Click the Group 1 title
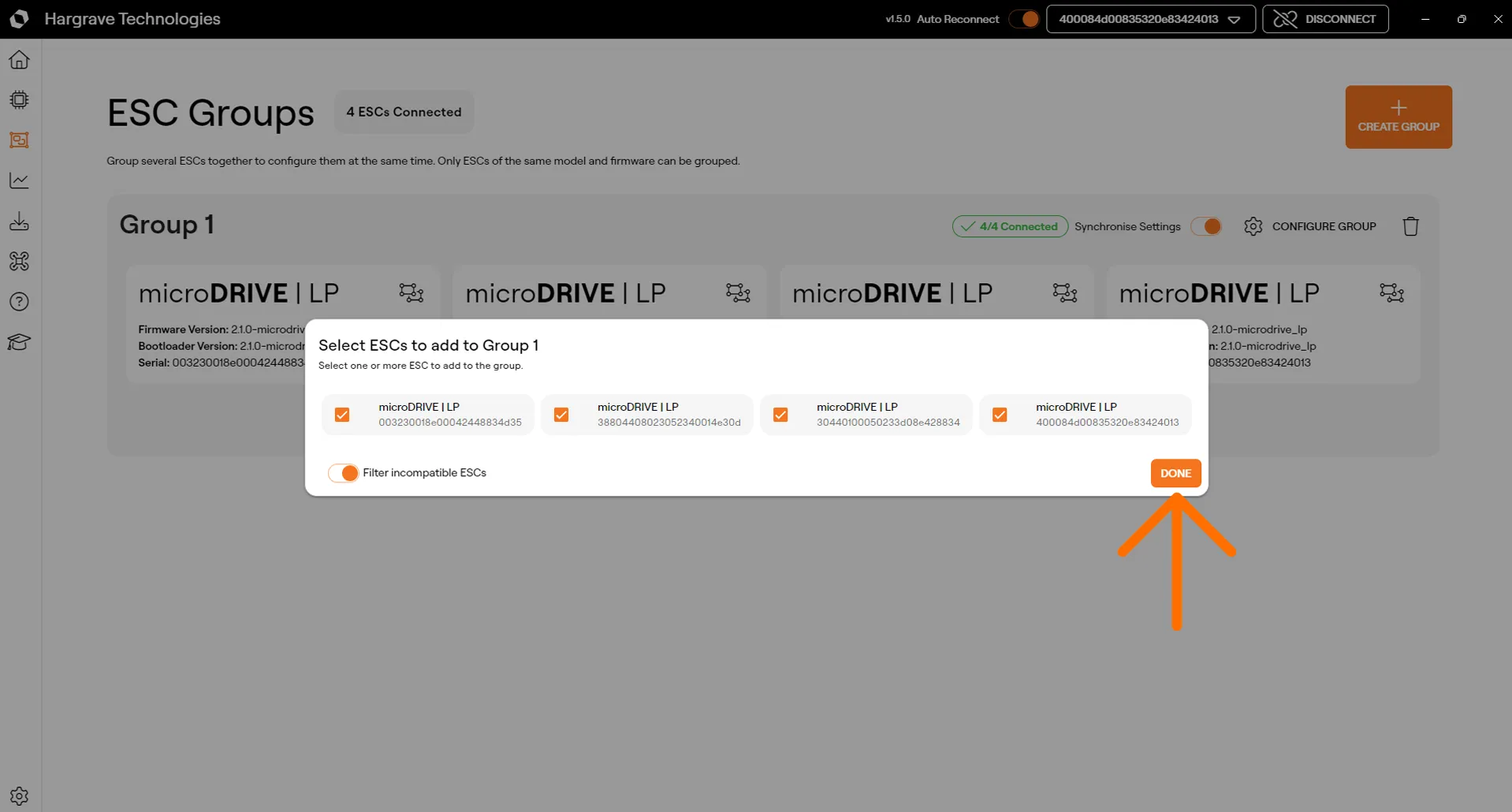The image size is (1512, 812). (167, 225)
